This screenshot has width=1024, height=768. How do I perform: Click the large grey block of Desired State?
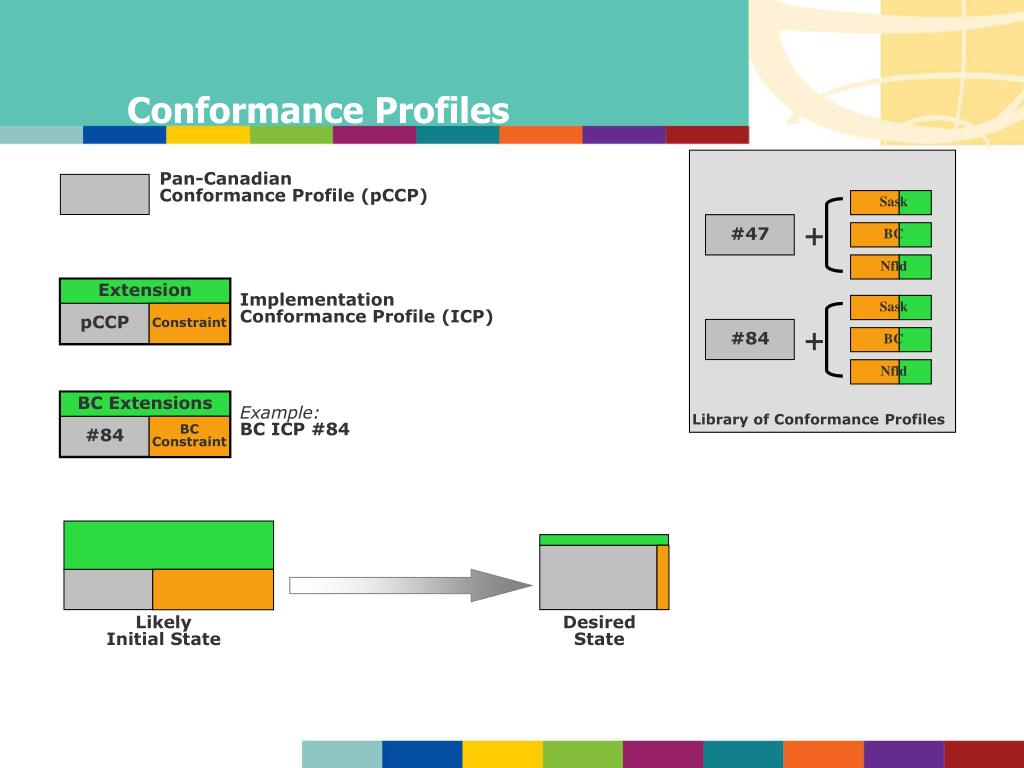[598, 578]
